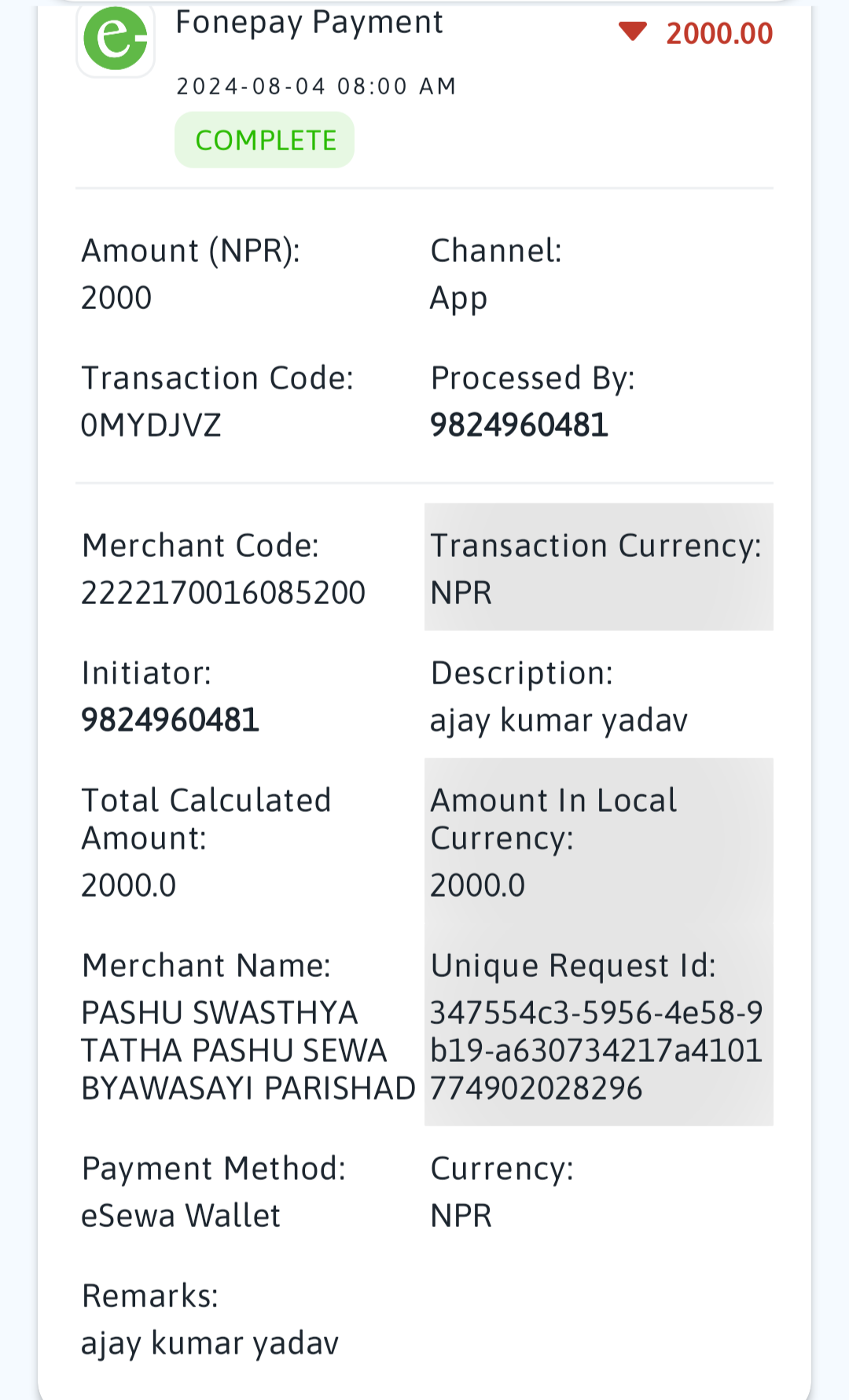Click the red downward triangle icon
The height and width of the screenshot is (1400, 849).
(x=633, y=32)
